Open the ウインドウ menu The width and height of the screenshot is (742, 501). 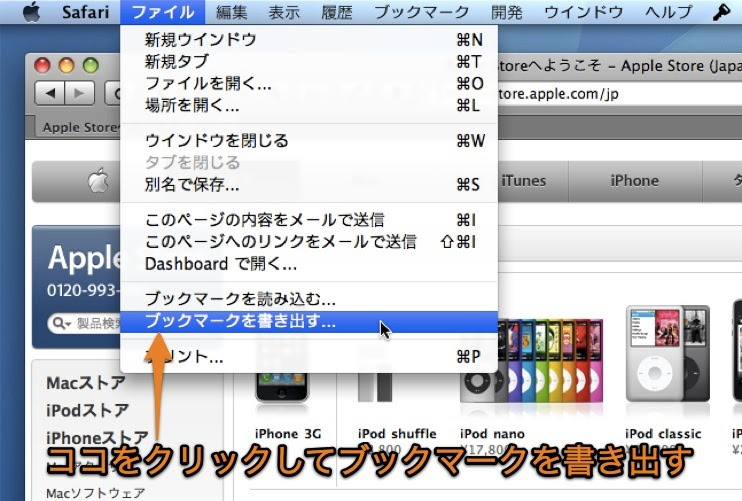pos(583,12)
